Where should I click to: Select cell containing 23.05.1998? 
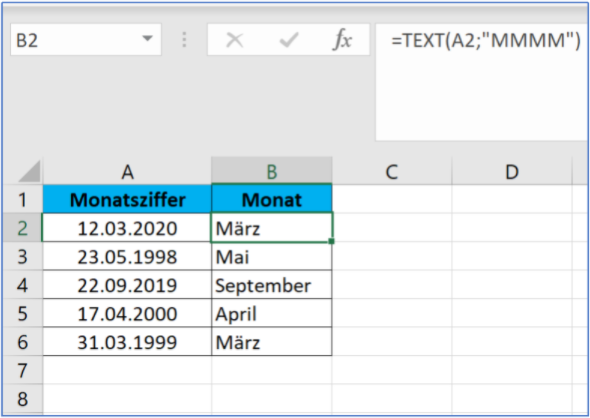[x=127, y=256]
